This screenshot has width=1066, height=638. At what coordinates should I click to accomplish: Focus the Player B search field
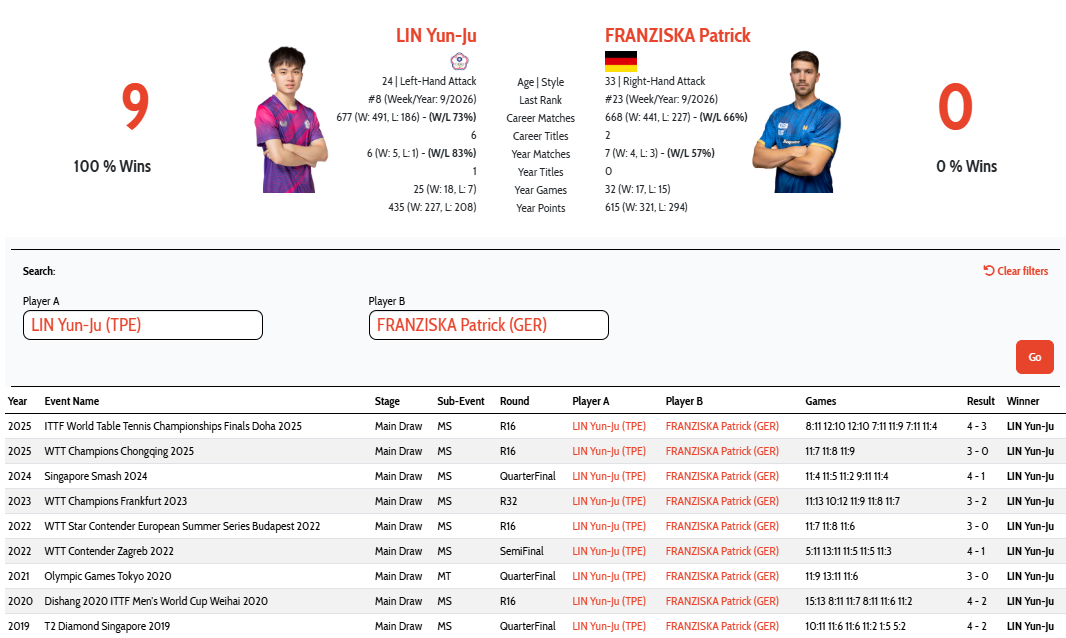[489, 325]
